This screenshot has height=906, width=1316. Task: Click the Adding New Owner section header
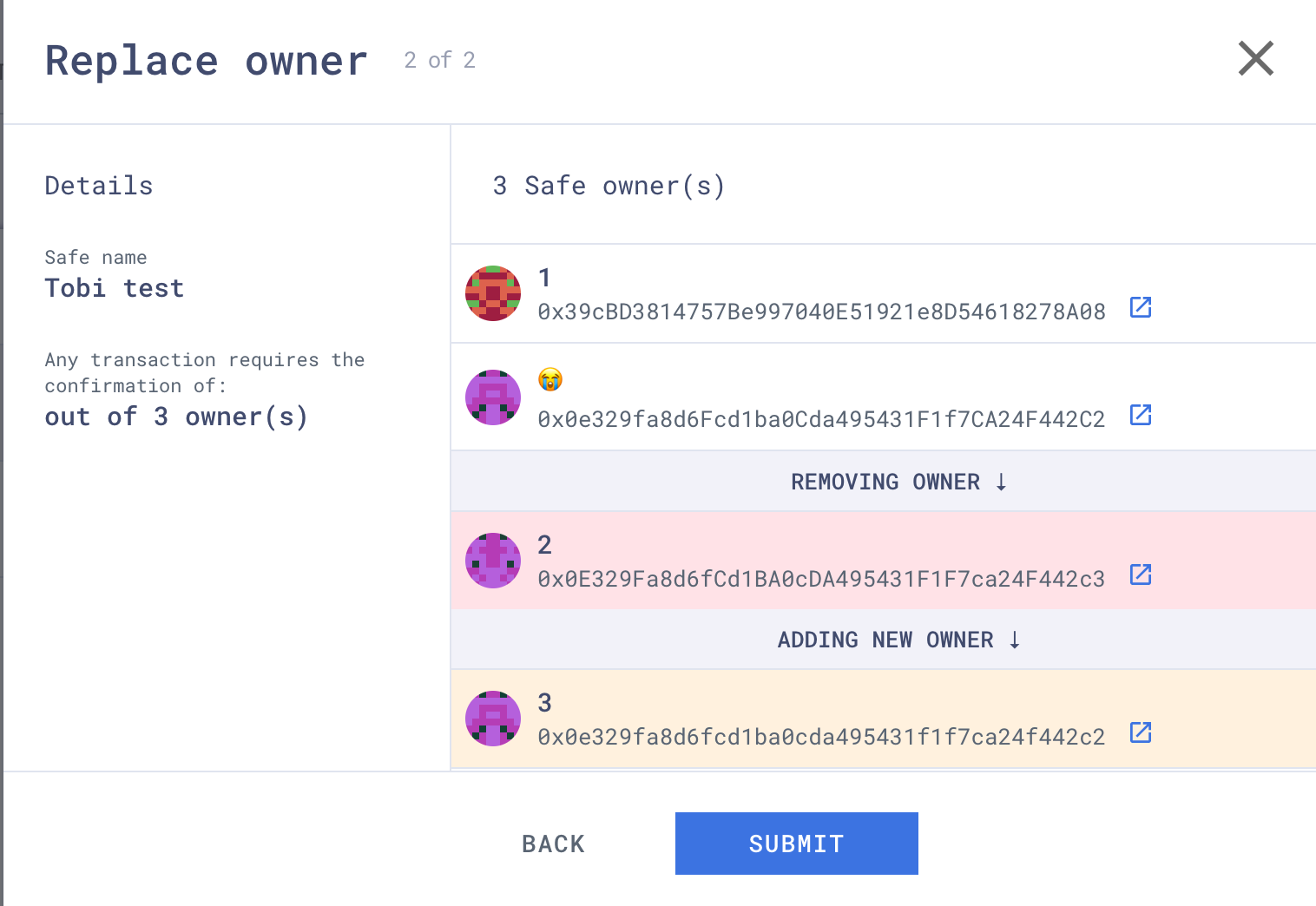[x=883, y=640]
